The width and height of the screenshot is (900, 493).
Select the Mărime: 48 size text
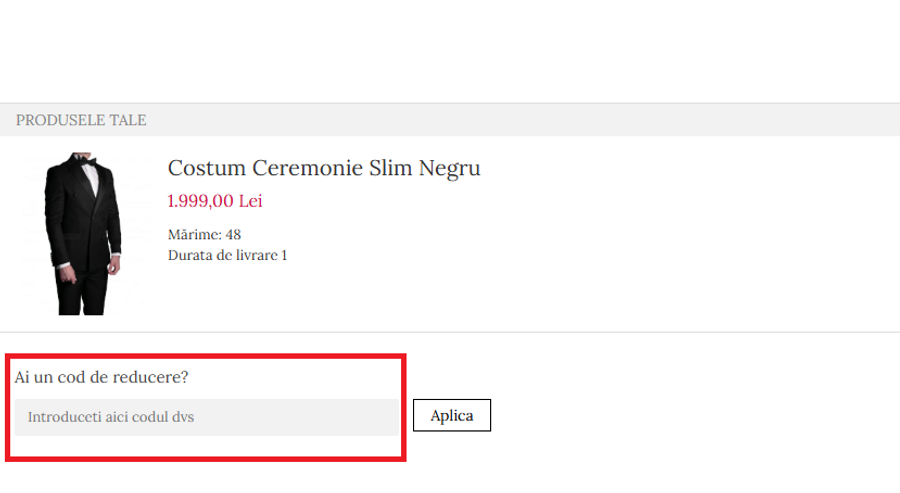tap(205, 235)
